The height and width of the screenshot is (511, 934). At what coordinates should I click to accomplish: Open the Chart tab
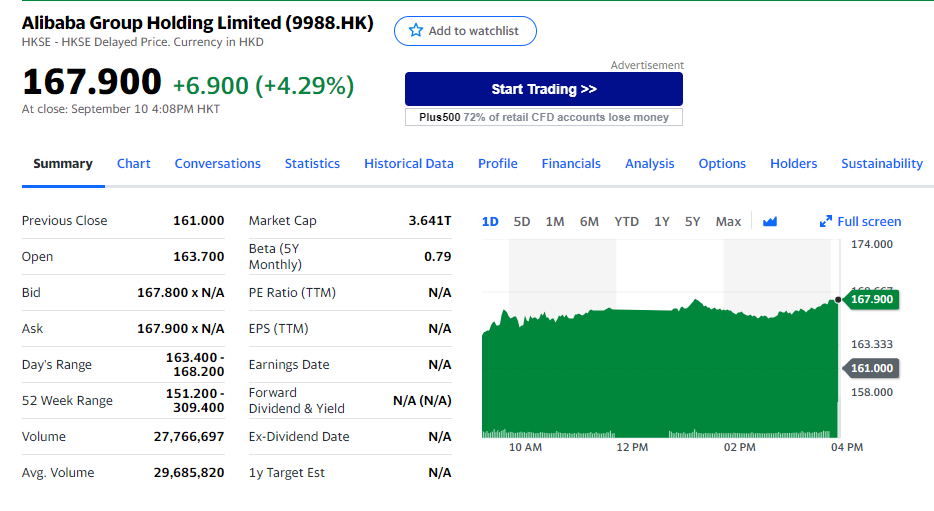[x=133, y=164]
